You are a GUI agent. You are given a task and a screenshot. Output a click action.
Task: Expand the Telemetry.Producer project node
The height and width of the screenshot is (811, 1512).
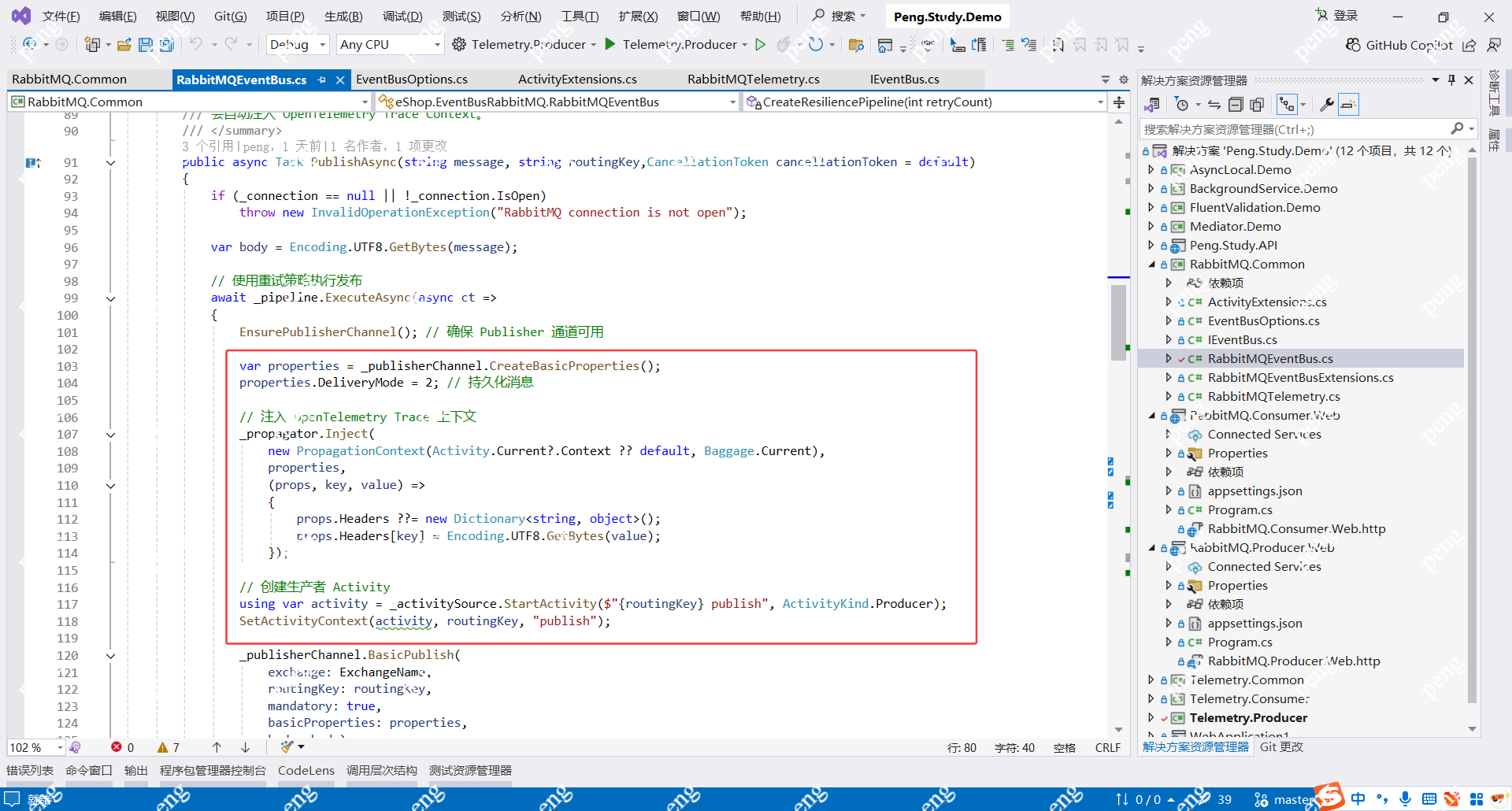(x=1151, y=718)
